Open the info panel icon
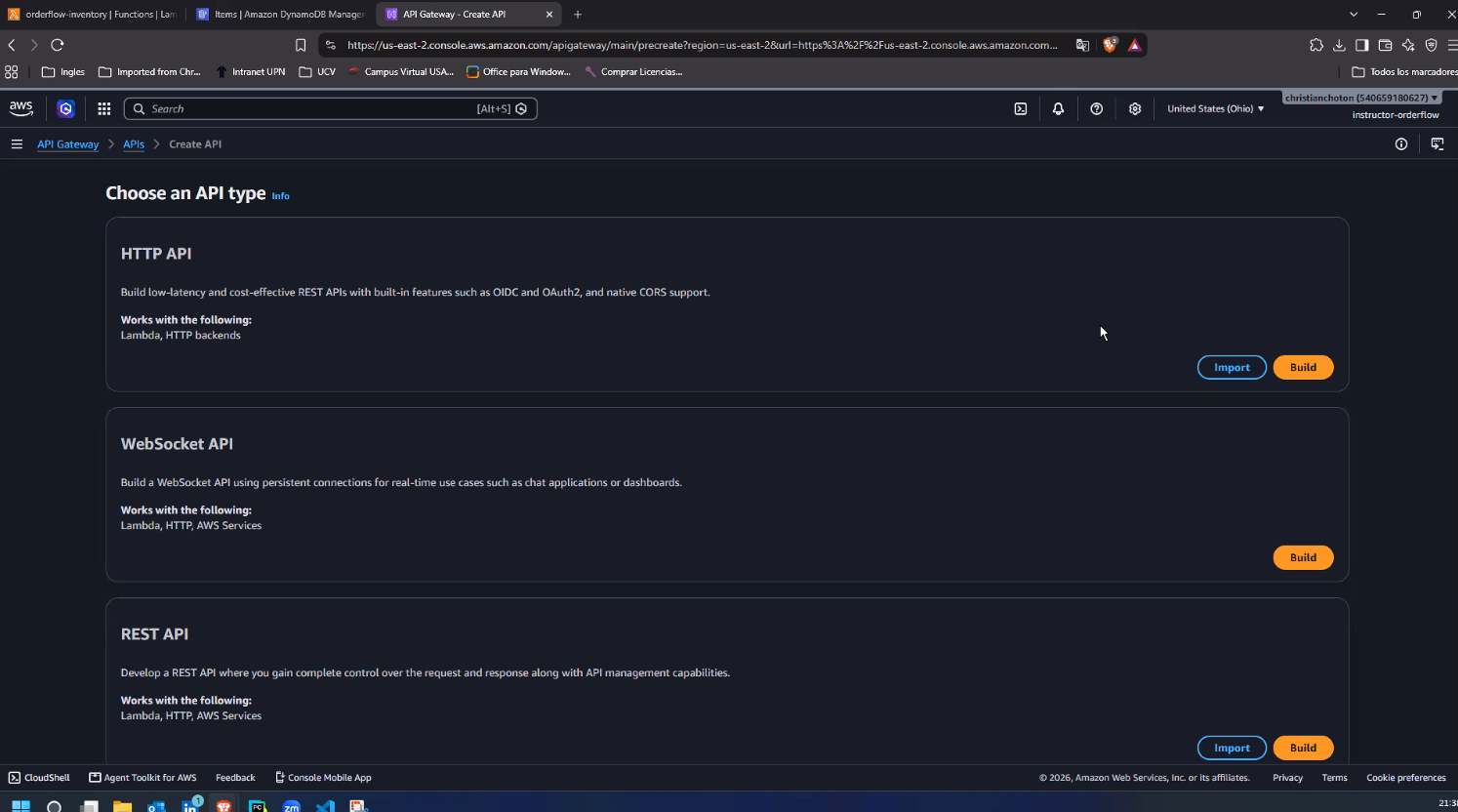The width and height of the screenshot is (1458, 812). point(1401,144)
